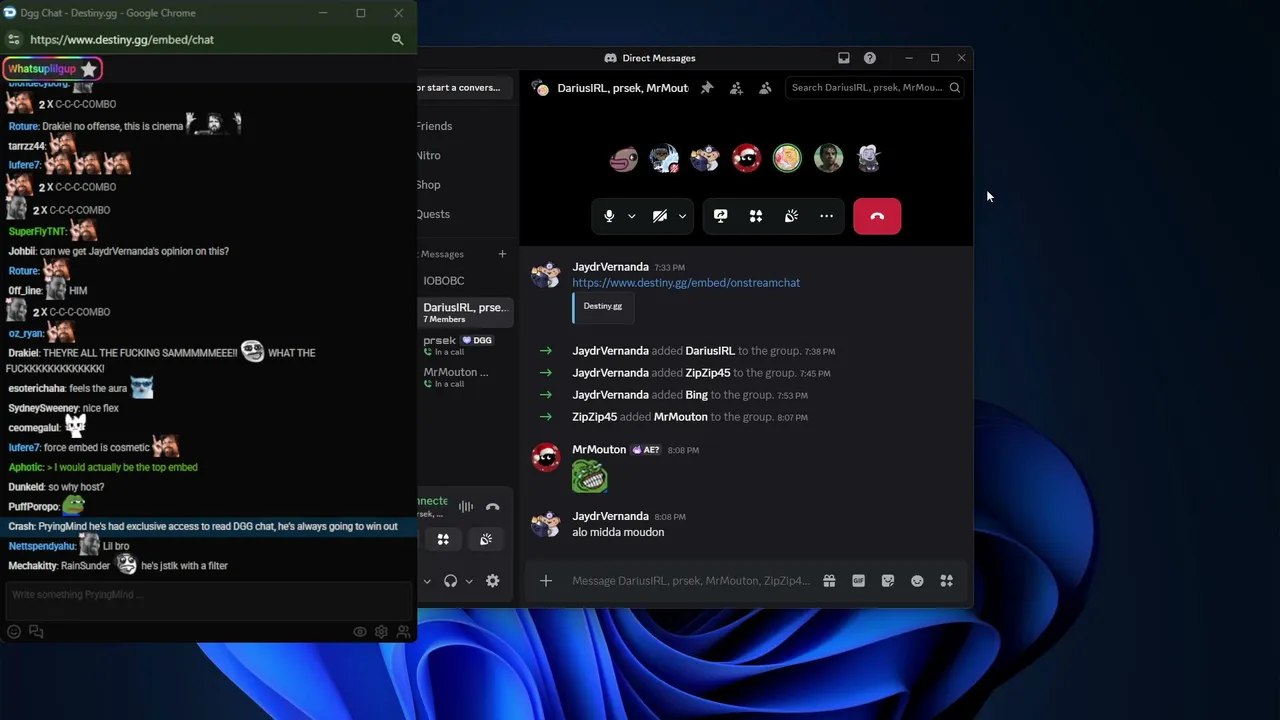Screen dimensions: 1280x720
Task: Attach a file with the plus button
Action: tap(546, 581)
